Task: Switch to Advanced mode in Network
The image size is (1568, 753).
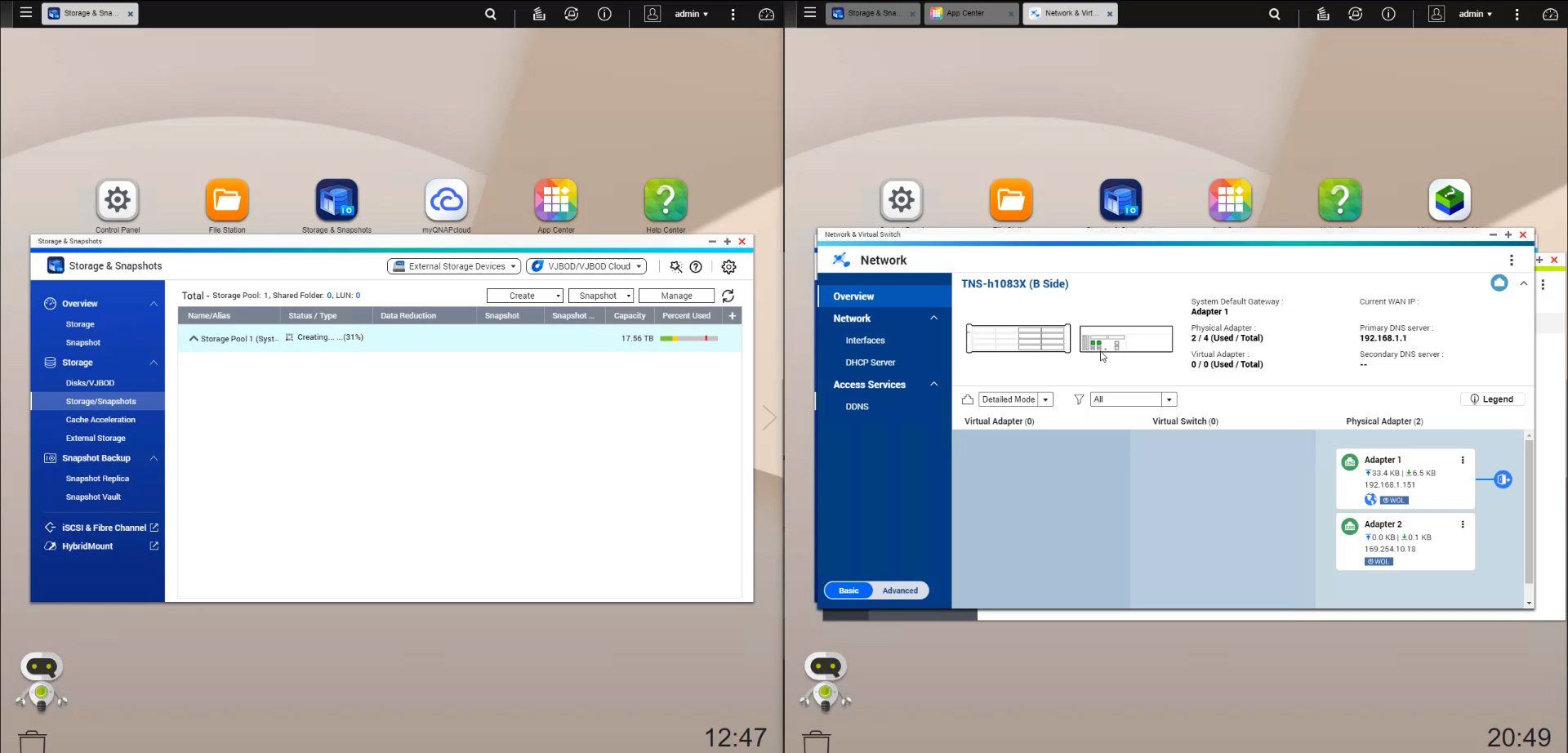Action: point(900,590)
